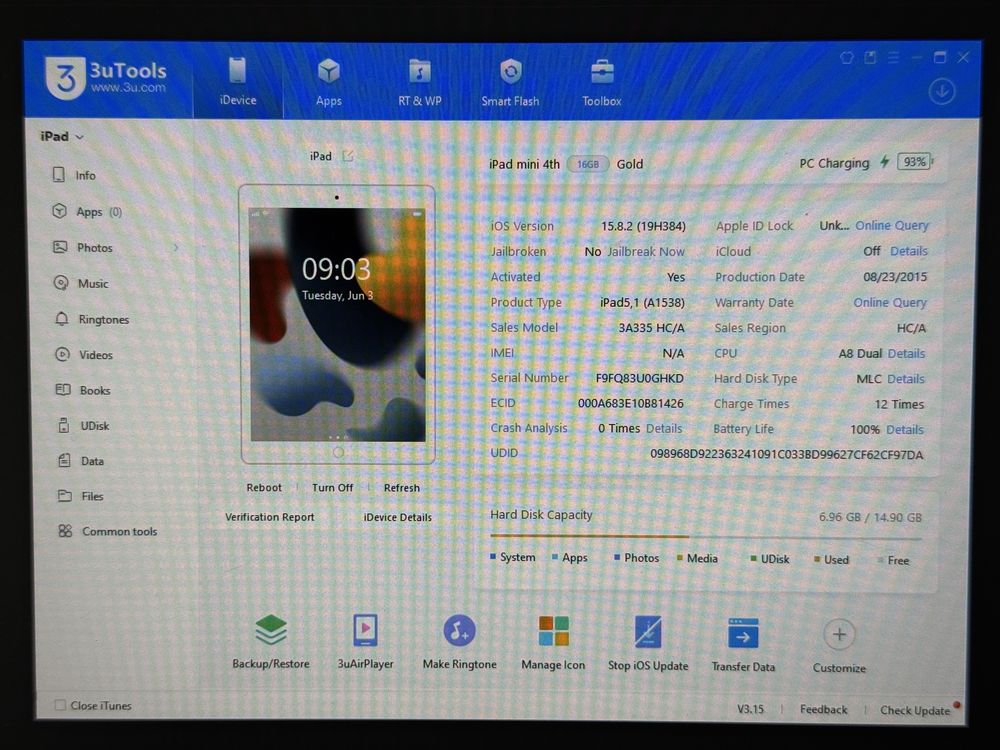Click Online Query for Warranty Date
1000x750 pixels.
pos(890,302)
